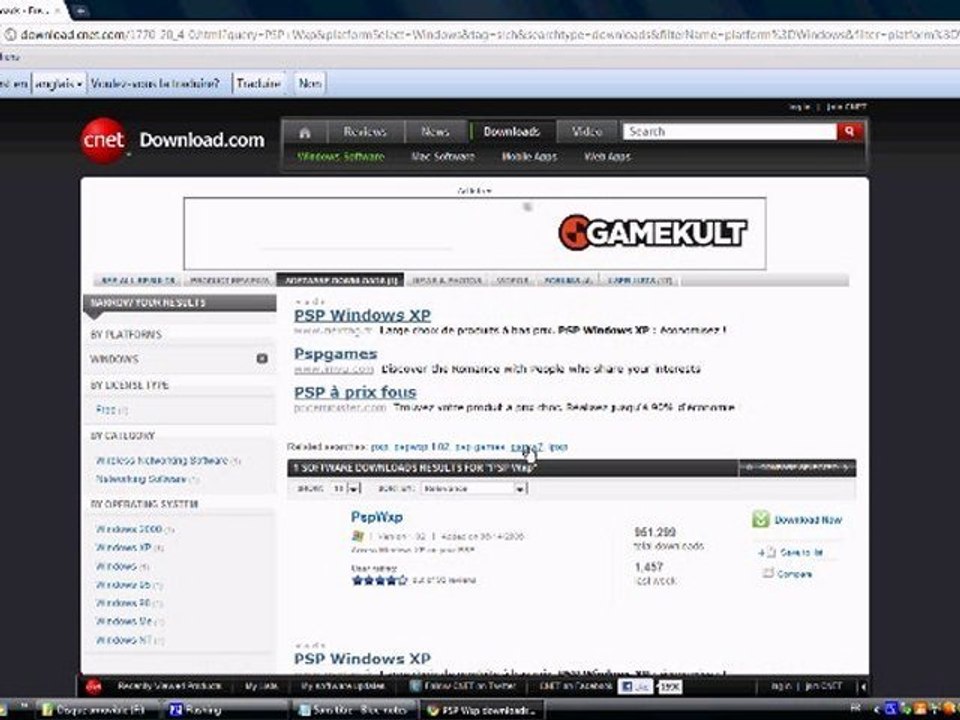Click the star rating of PspWxp
This screenshot has width=960, height=720.
[x=379, y=580]
